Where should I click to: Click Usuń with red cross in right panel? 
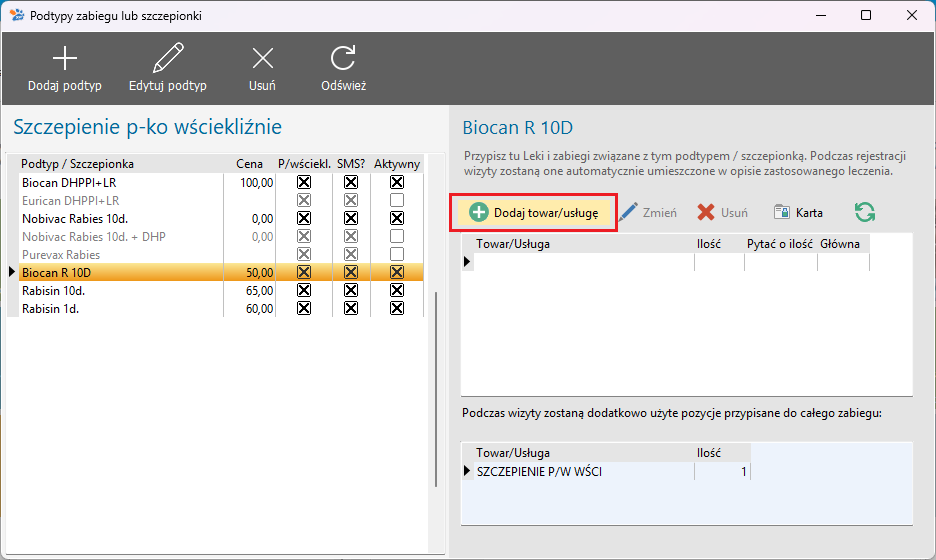pyautogui.click(x=722, y=213)
